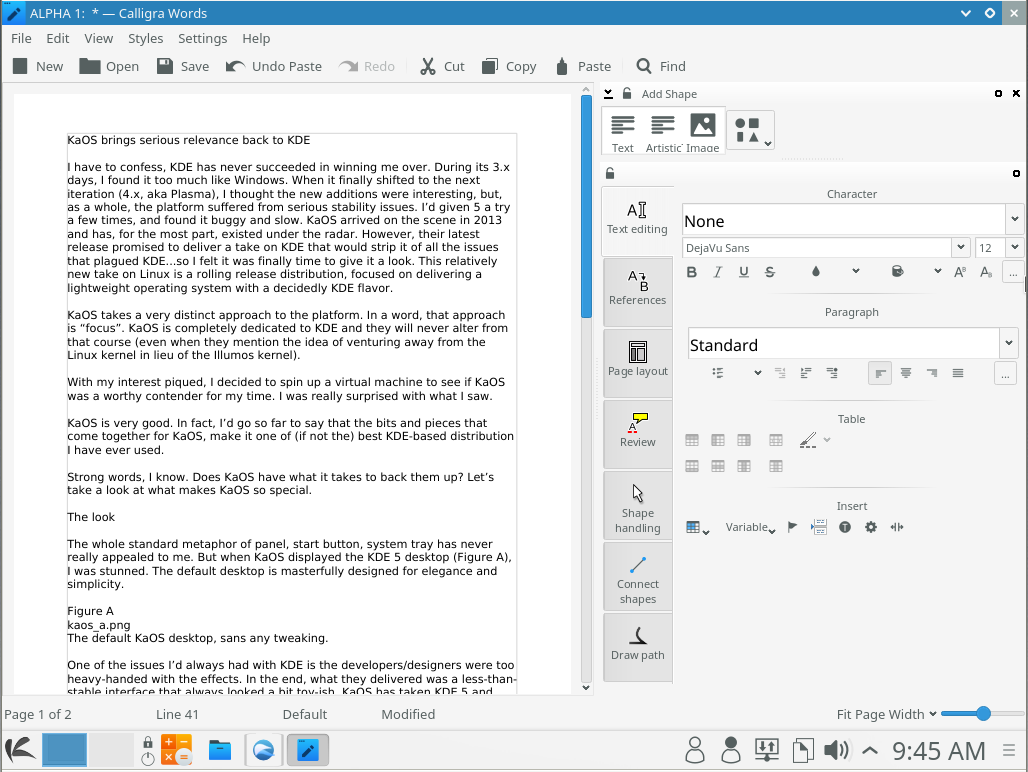Expand the text color dropdown arrow
This screenshot has width=1028, height=772.
856,271
